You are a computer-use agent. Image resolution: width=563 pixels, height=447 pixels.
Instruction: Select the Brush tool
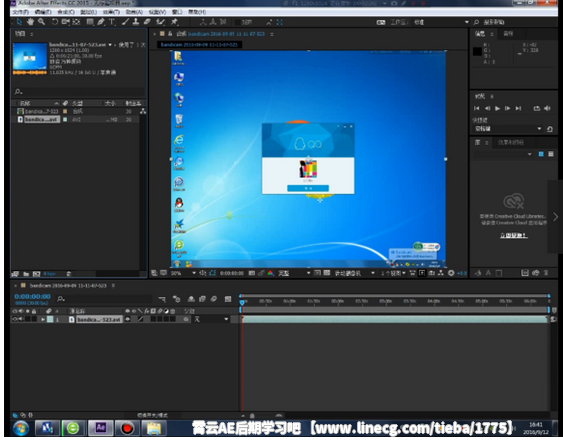click(x=125, y=22)
